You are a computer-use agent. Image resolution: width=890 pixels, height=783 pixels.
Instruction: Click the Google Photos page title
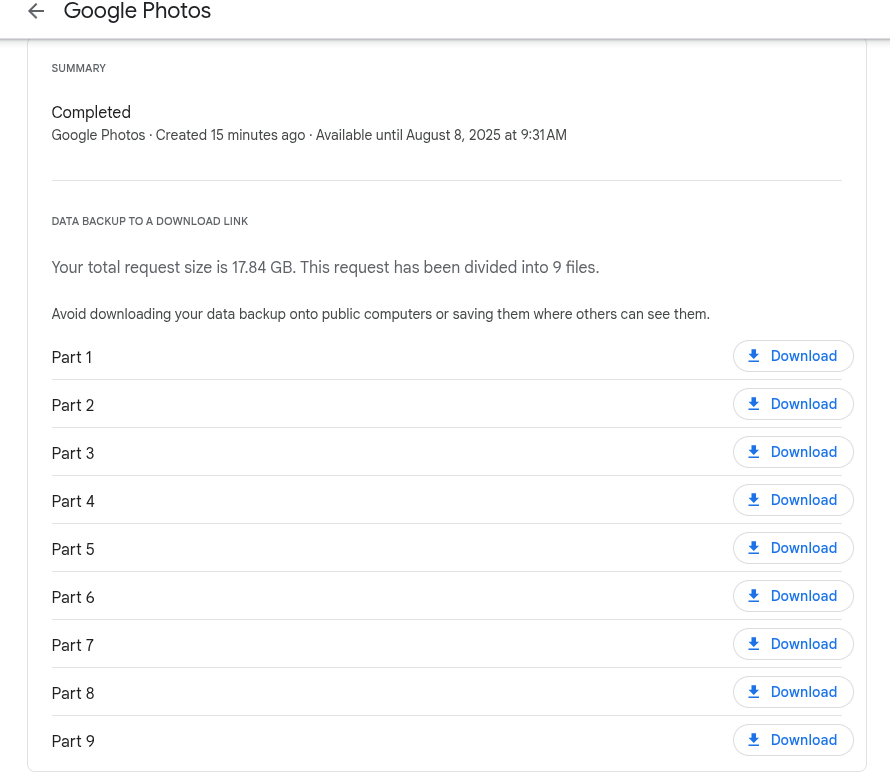point(137,11)
